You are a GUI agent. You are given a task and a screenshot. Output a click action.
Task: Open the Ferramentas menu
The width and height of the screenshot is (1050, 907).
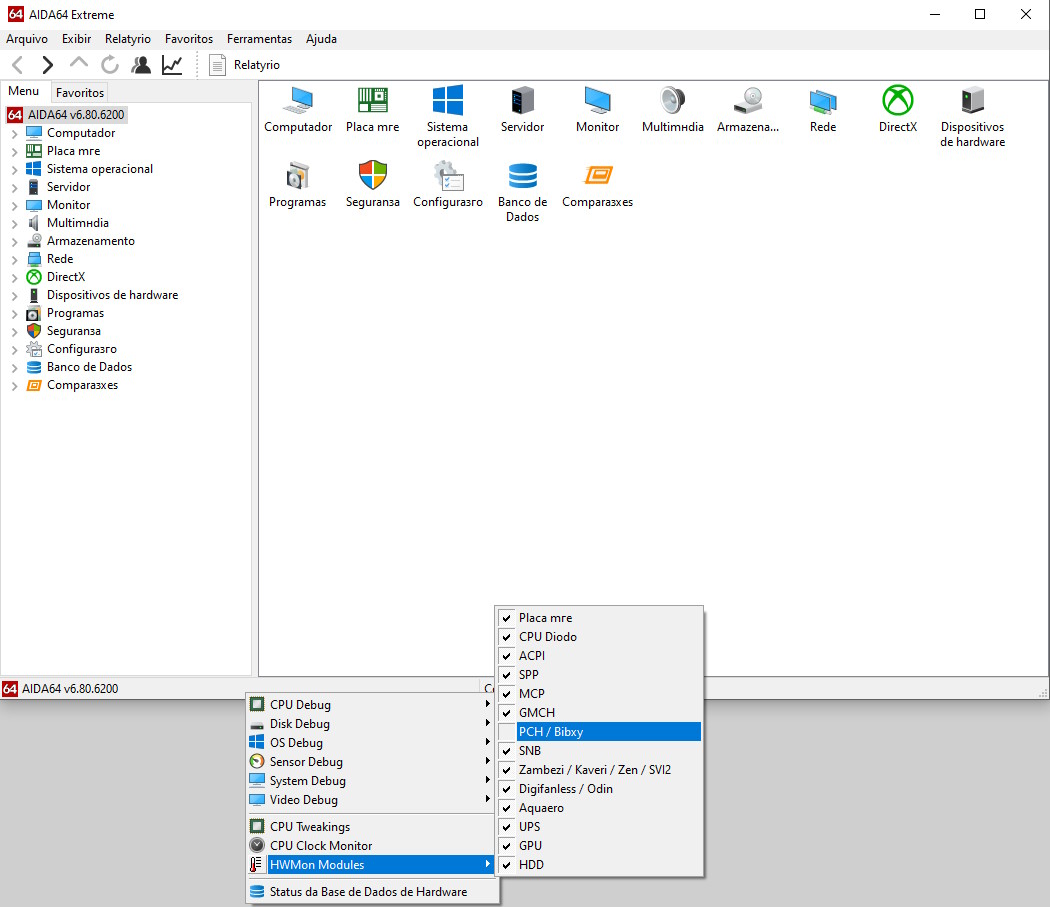point(259,39)
